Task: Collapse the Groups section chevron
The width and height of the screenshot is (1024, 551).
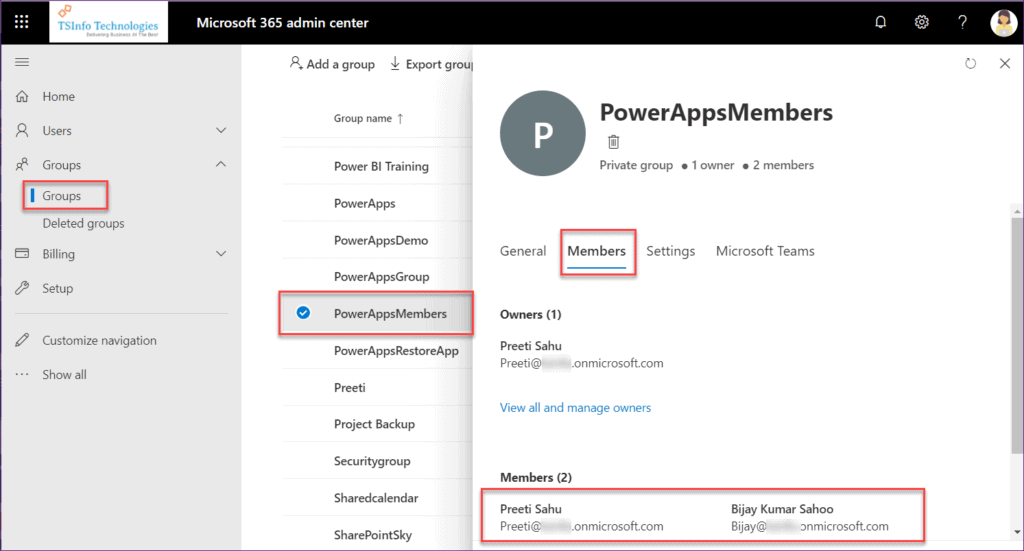Action: point(221,165)
